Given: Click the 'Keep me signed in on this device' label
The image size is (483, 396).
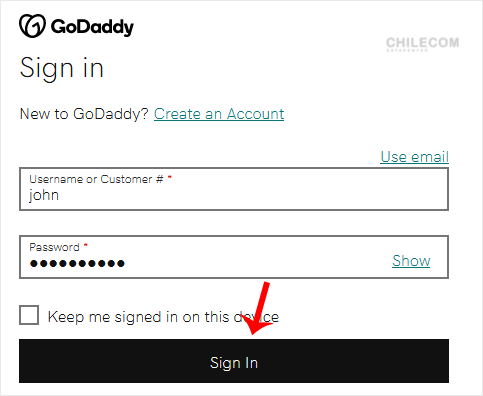Looking at the screenshot, I should coord(163,317).
